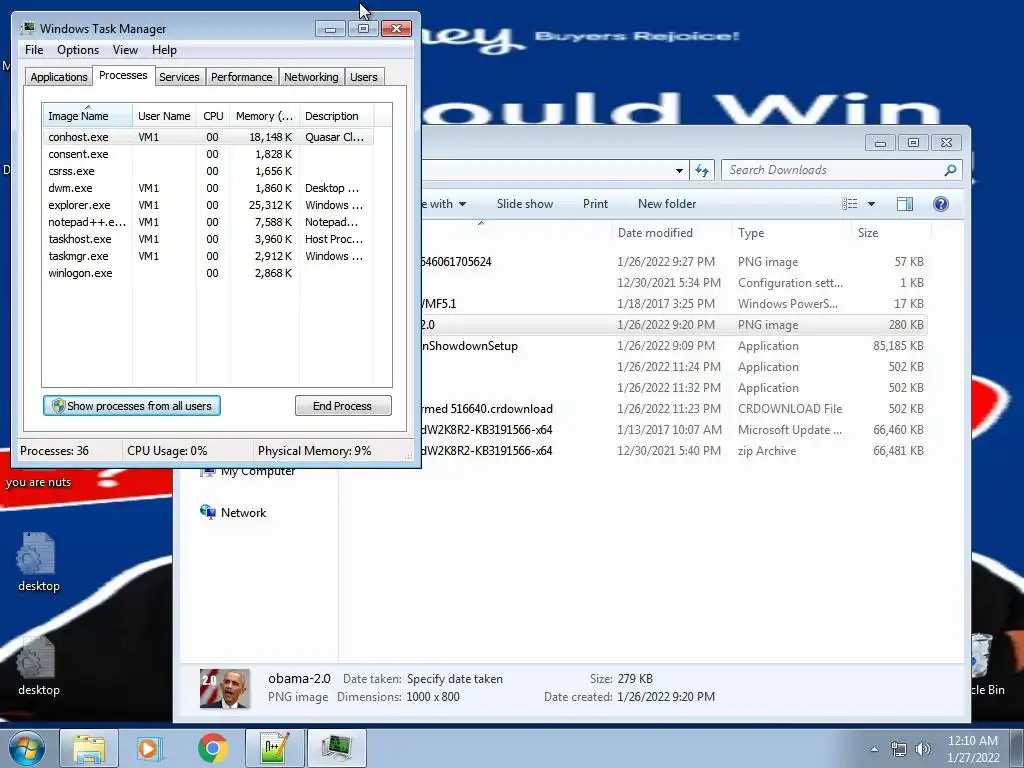Select the consent.exe process

pos(208,154)
